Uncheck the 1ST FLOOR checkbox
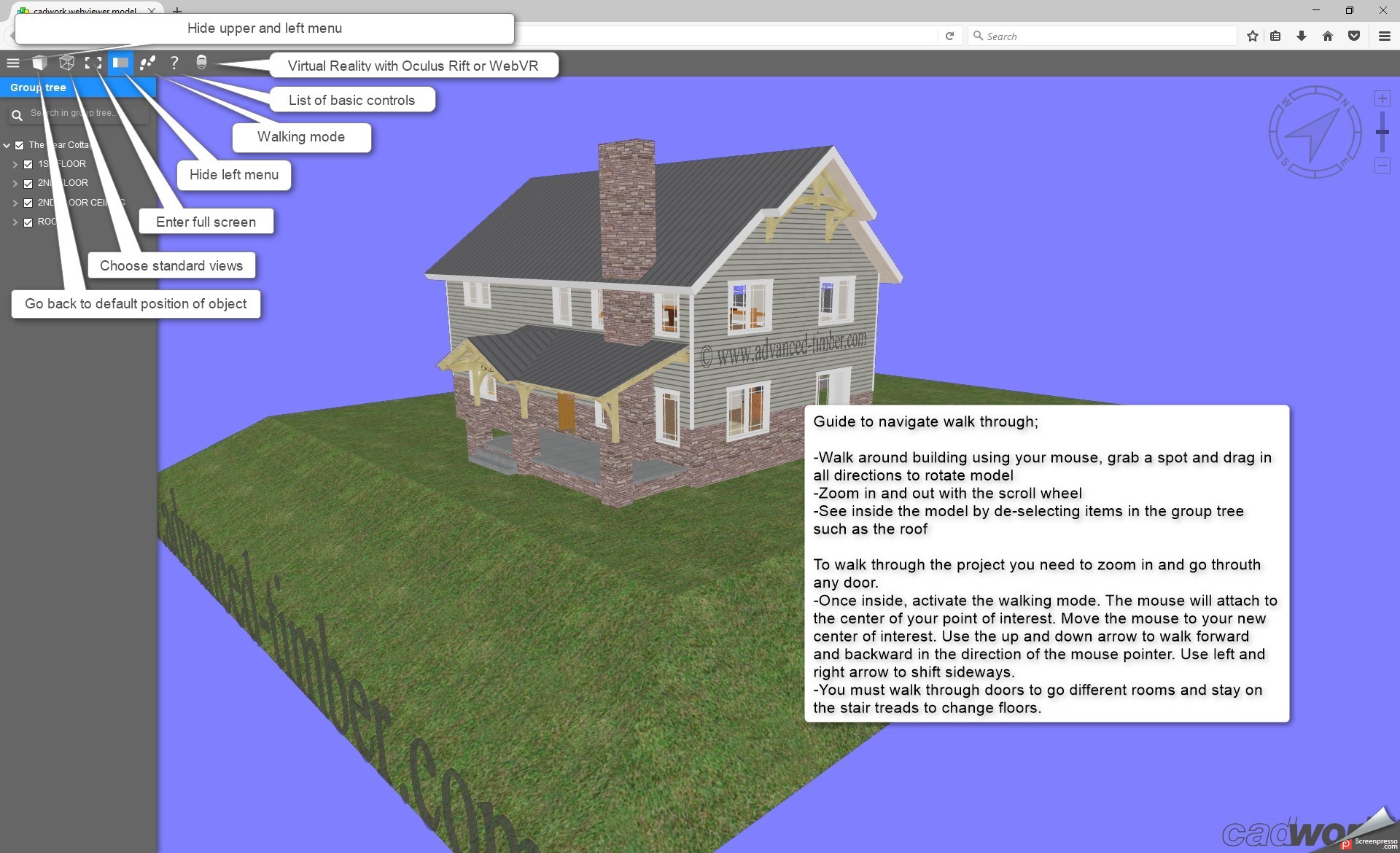This screenshot has width=1400, height=853. tap(28, 165)
